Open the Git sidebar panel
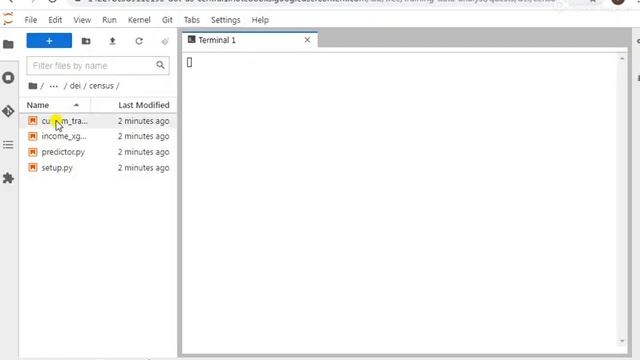The height and width of the screenshot is (360, 640). 8,111
